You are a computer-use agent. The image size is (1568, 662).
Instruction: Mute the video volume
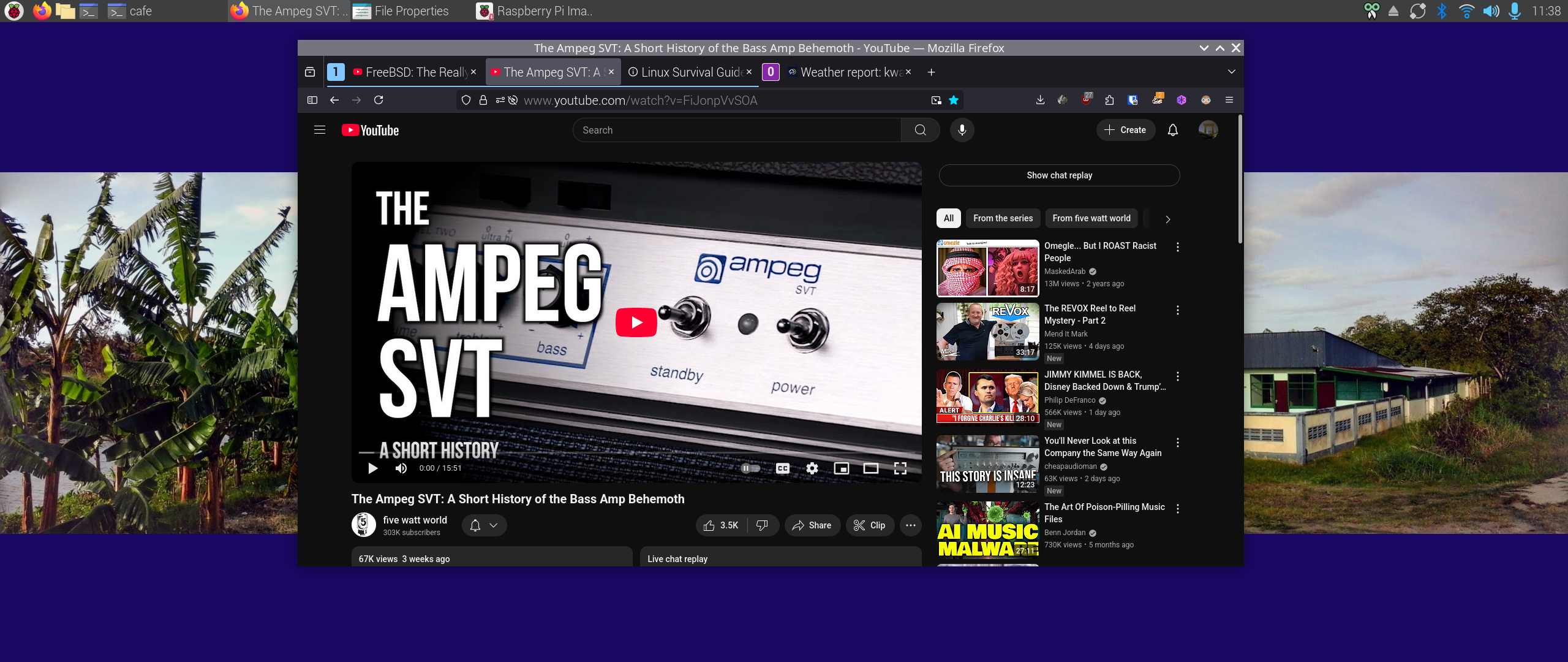point(401,468)
